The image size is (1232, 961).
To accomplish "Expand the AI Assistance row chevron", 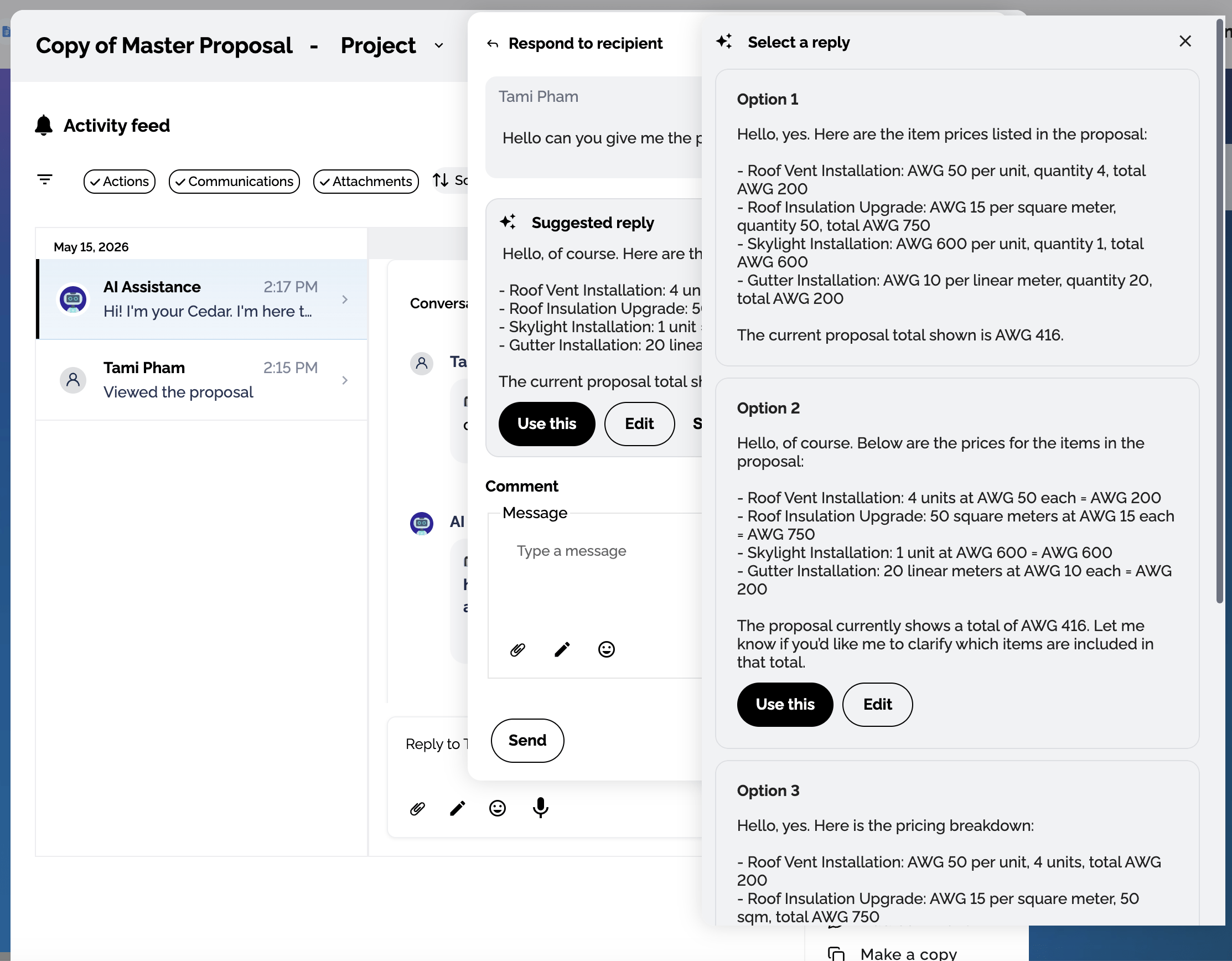I will tap(345, 299).
